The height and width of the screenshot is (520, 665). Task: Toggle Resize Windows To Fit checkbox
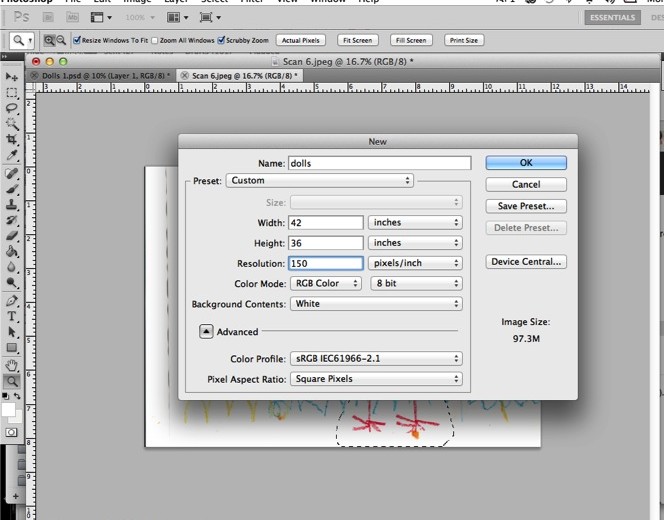77,40
